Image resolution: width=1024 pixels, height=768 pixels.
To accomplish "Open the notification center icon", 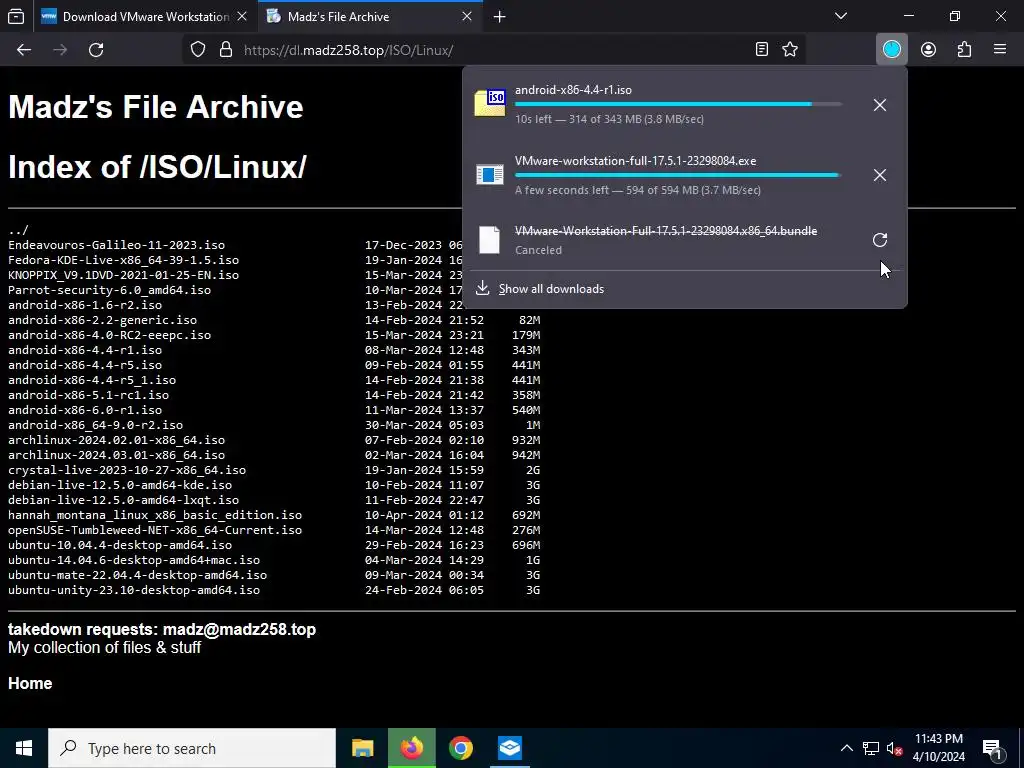I will [992, 748].
